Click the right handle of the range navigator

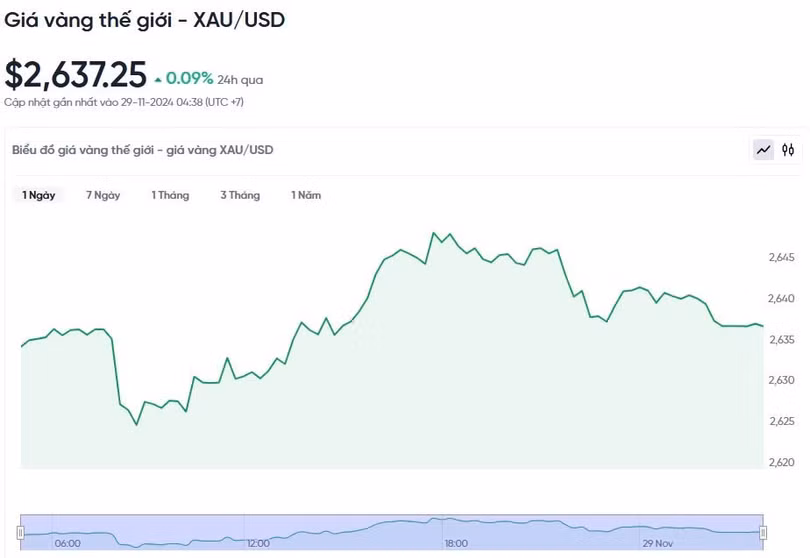coord(763,532)
